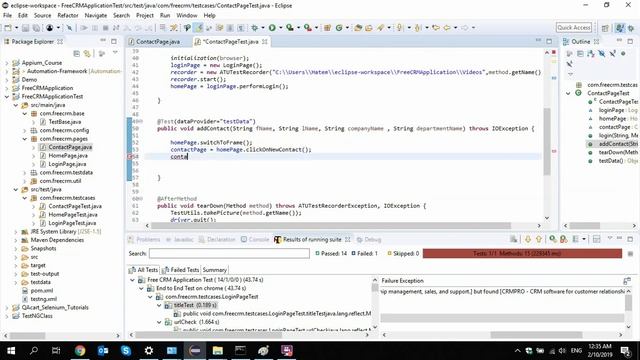
Task: Collapse ContactPageTest class in Outline
Action: (568, 93)
